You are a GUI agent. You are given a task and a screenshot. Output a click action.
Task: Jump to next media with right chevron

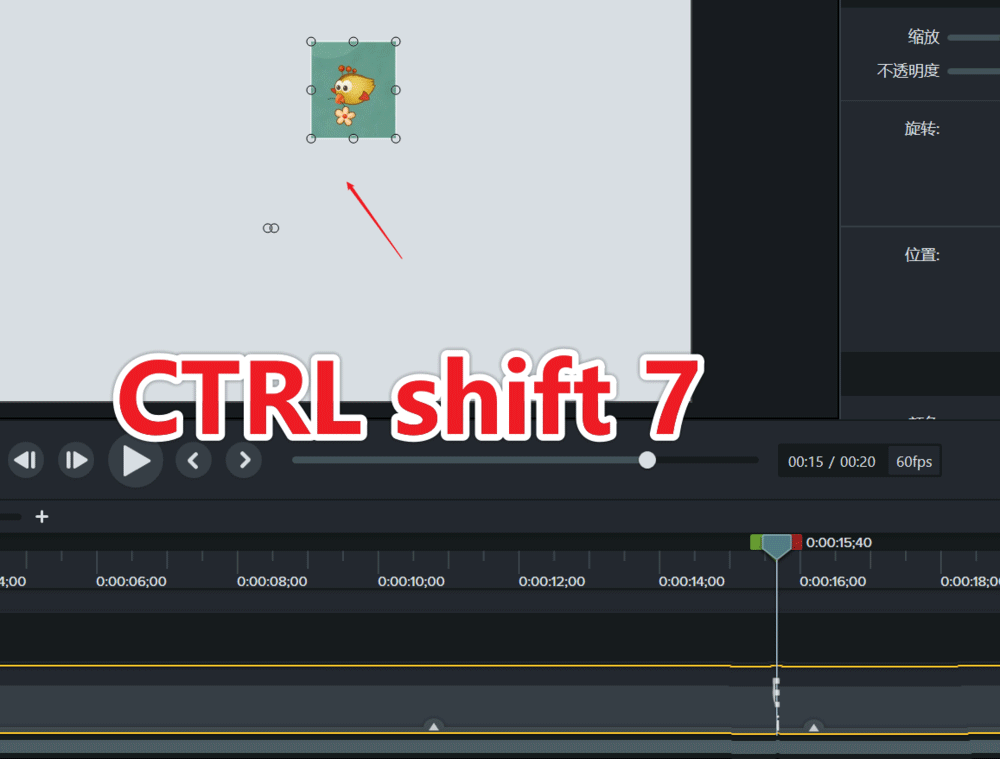244,460
